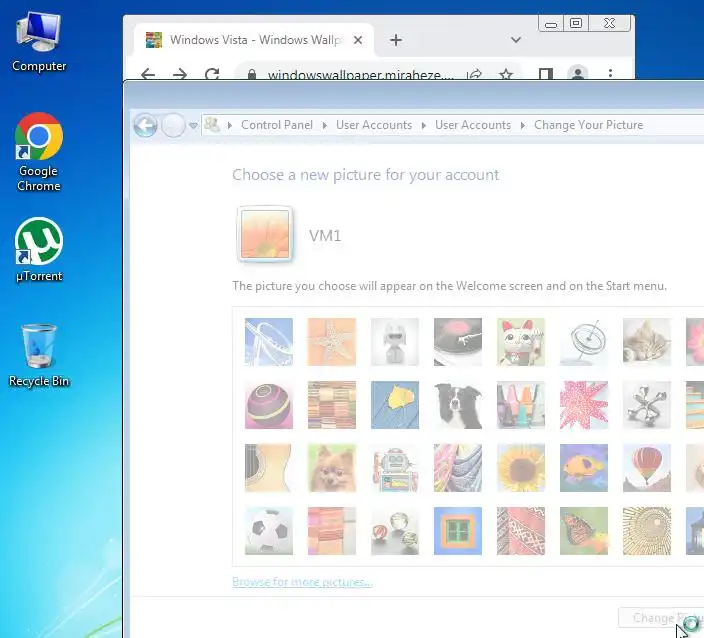The height and width of the screenshot is (638, 704).
Task: Reload the page in Chrome
Action: 212,74
